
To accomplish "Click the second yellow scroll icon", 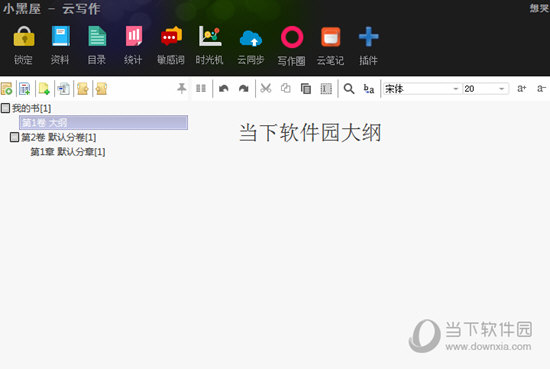I will 101,89.
